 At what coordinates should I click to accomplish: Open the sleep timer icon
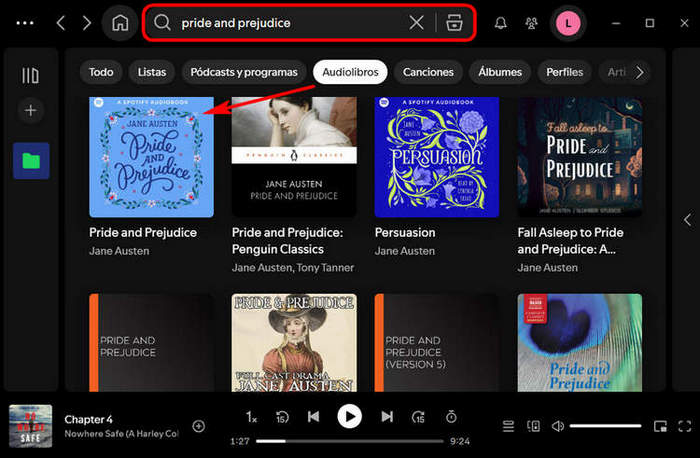pos(451,417)
